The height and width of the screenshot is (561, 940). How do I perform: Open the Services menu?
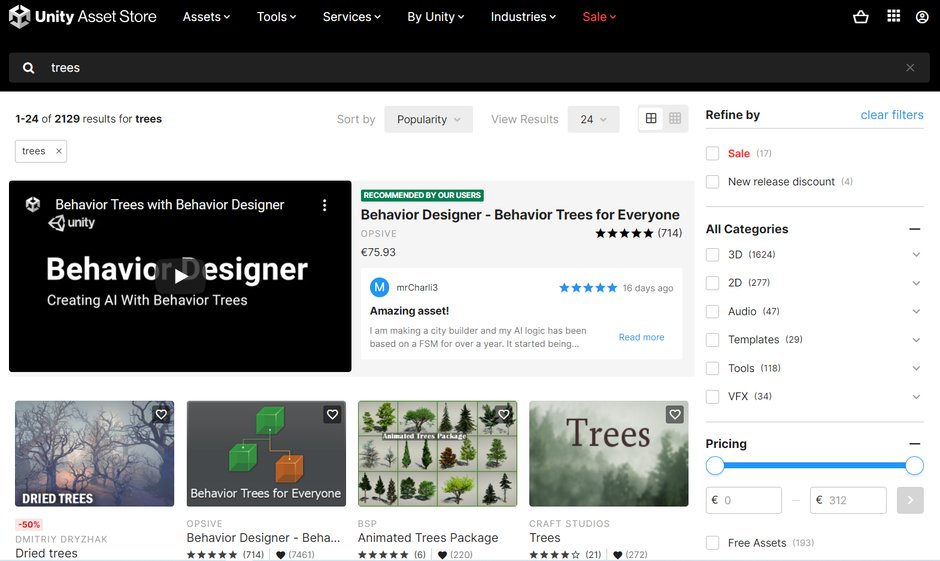(352, 17)
